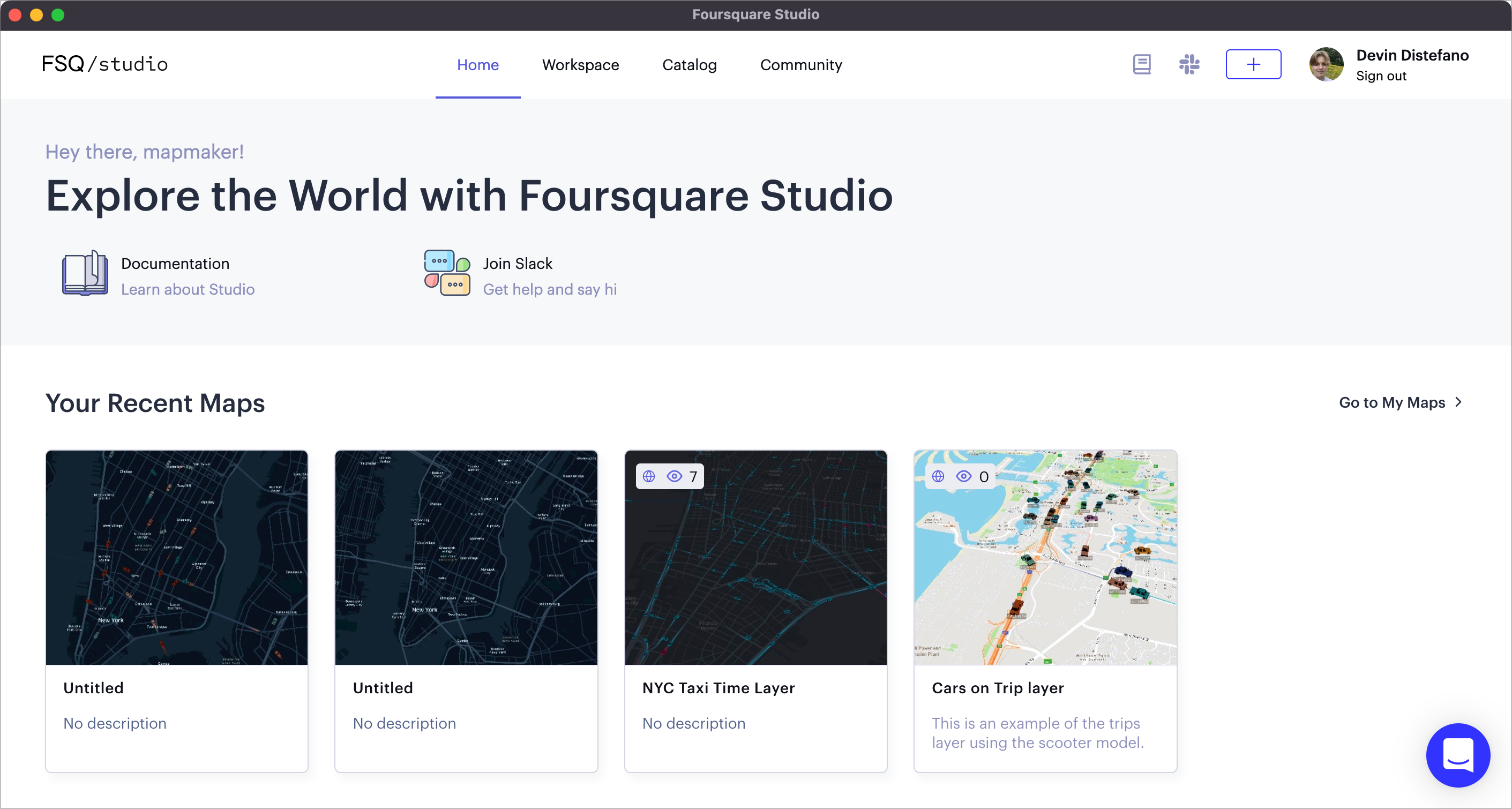Image resolution: width=1512 pixels, height=809 pixels.
Task: Select the Community tab
Action: coord(801,64)
